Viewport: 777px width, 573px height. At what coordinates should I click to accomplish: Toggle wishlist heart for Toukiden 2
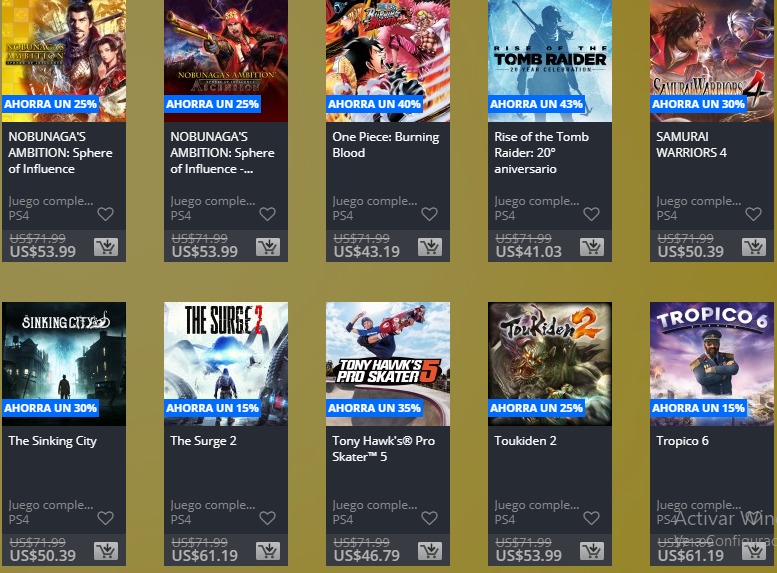591,518
